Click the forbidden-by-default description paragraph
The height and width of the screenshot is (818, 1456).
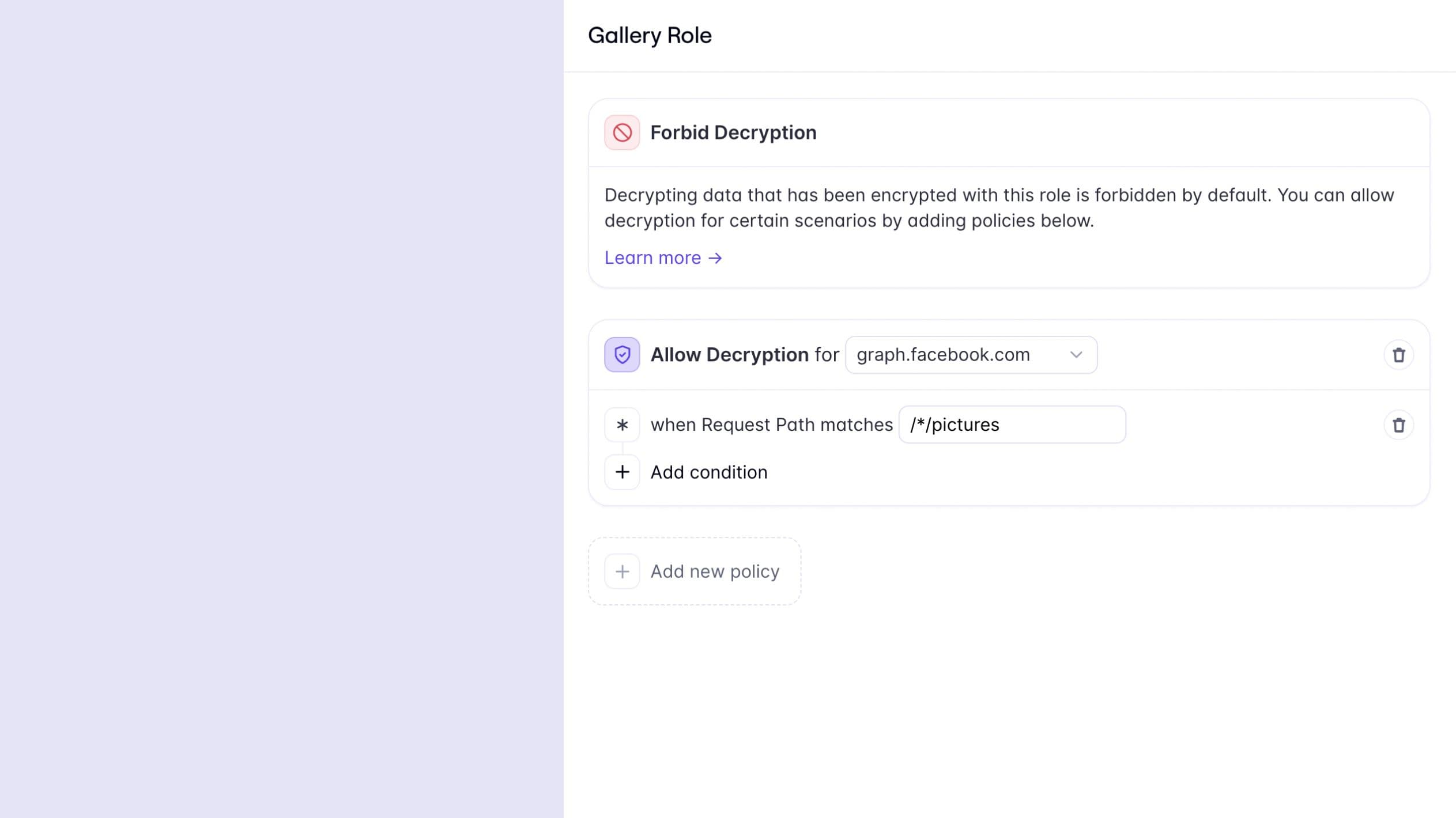click(x=998, y=207)
